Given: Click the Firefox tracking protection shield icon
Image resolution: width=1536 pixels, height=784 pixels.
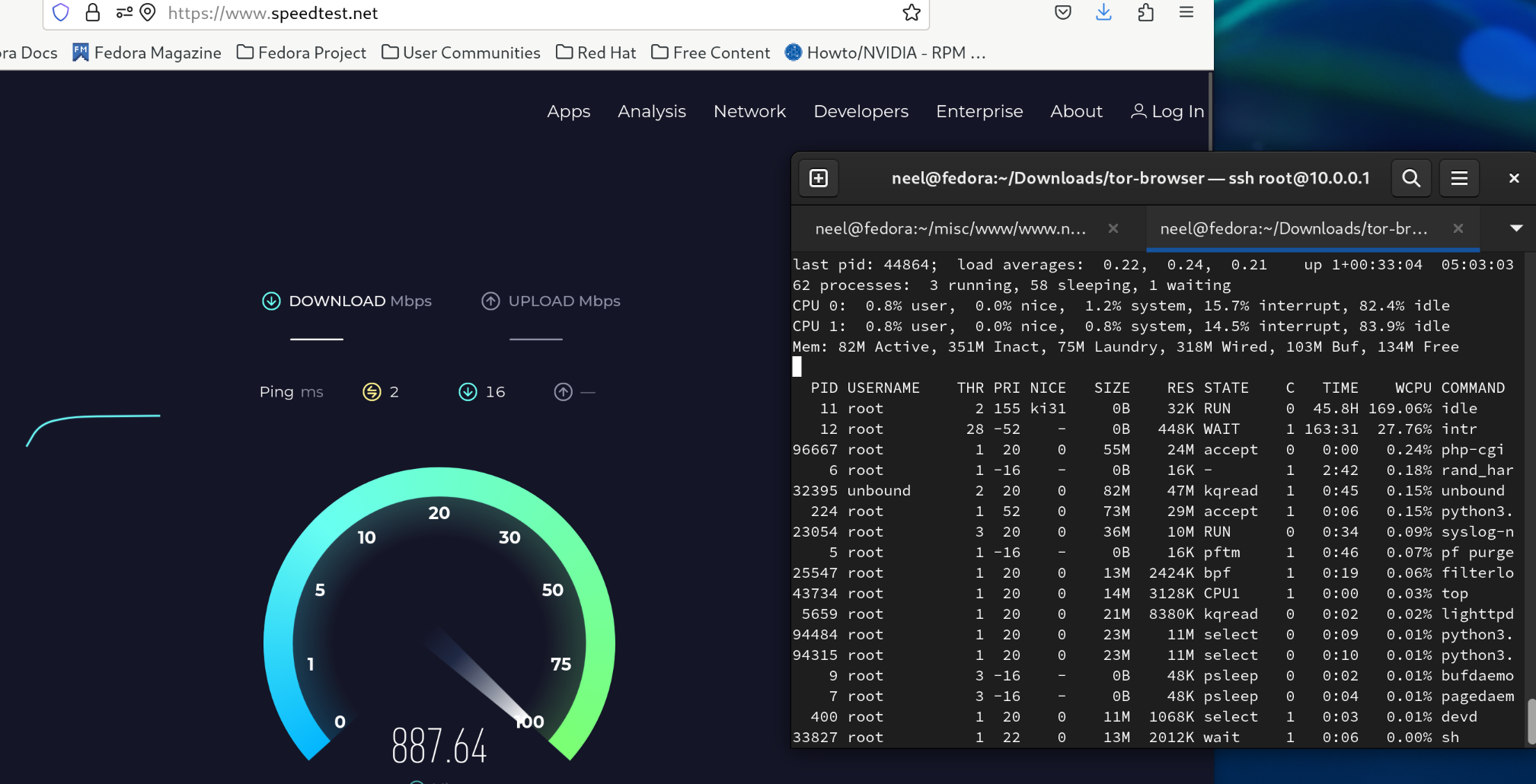Looking at the screenshot, I should click(61, 12).
